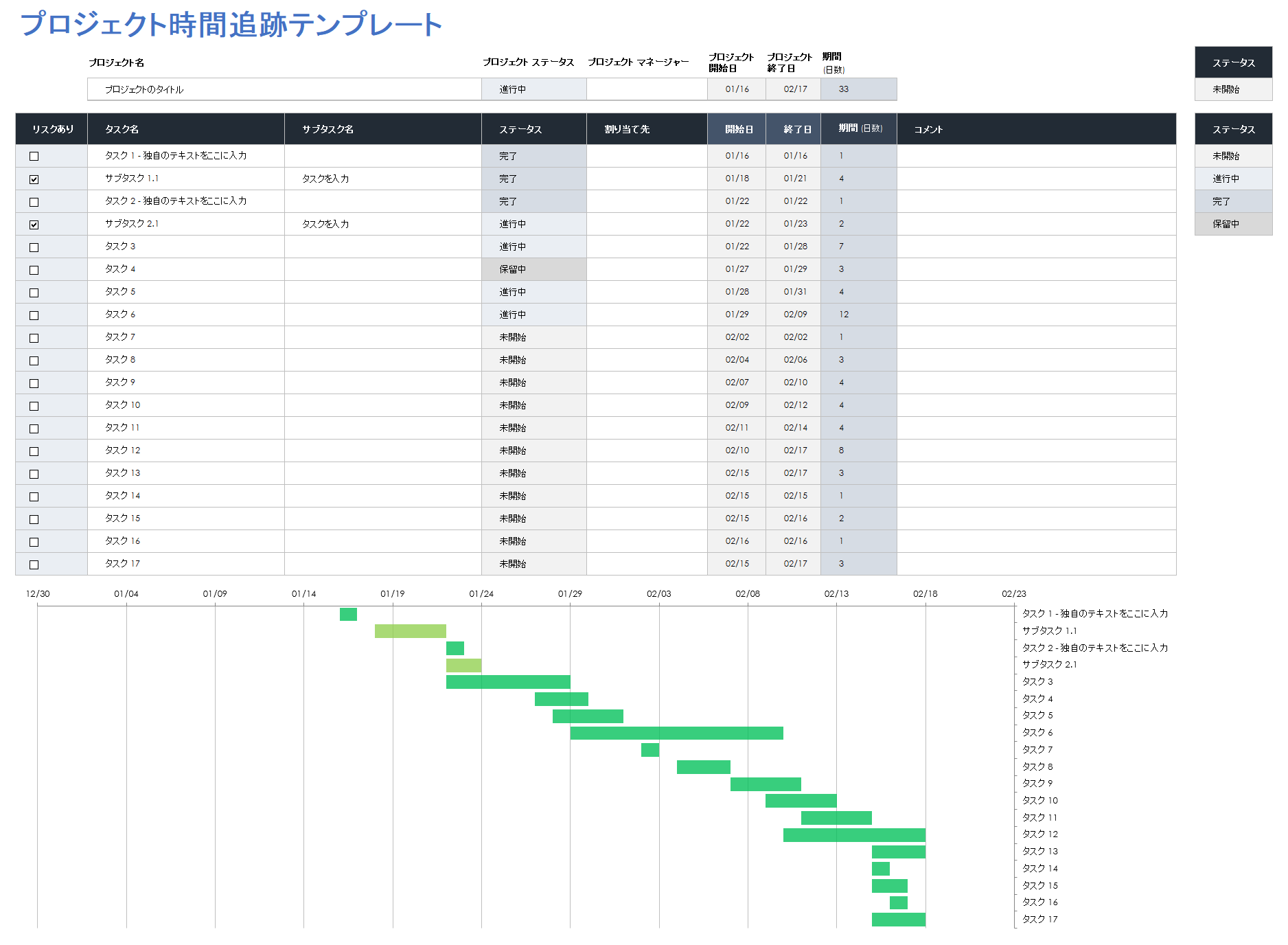Uncheck the risk checkbox for サブタスク 2.1
The height and width of the screenshot is (945, 1288).
[34, 225]
